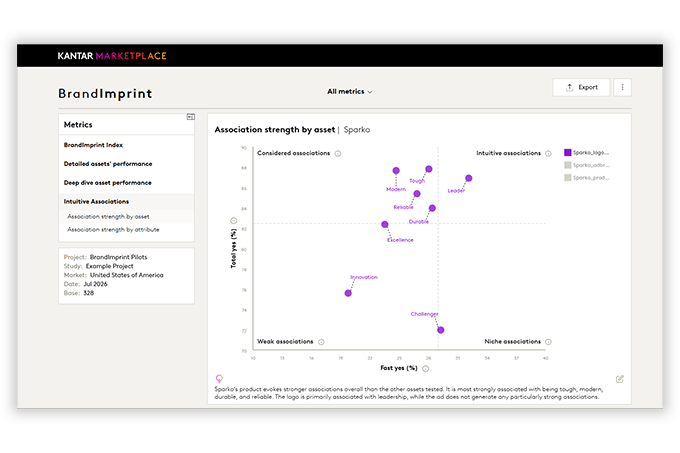This screenshot has width=680, height=453.
Task: Open the three-dot more options menu
Action: (x=622, y=87)
